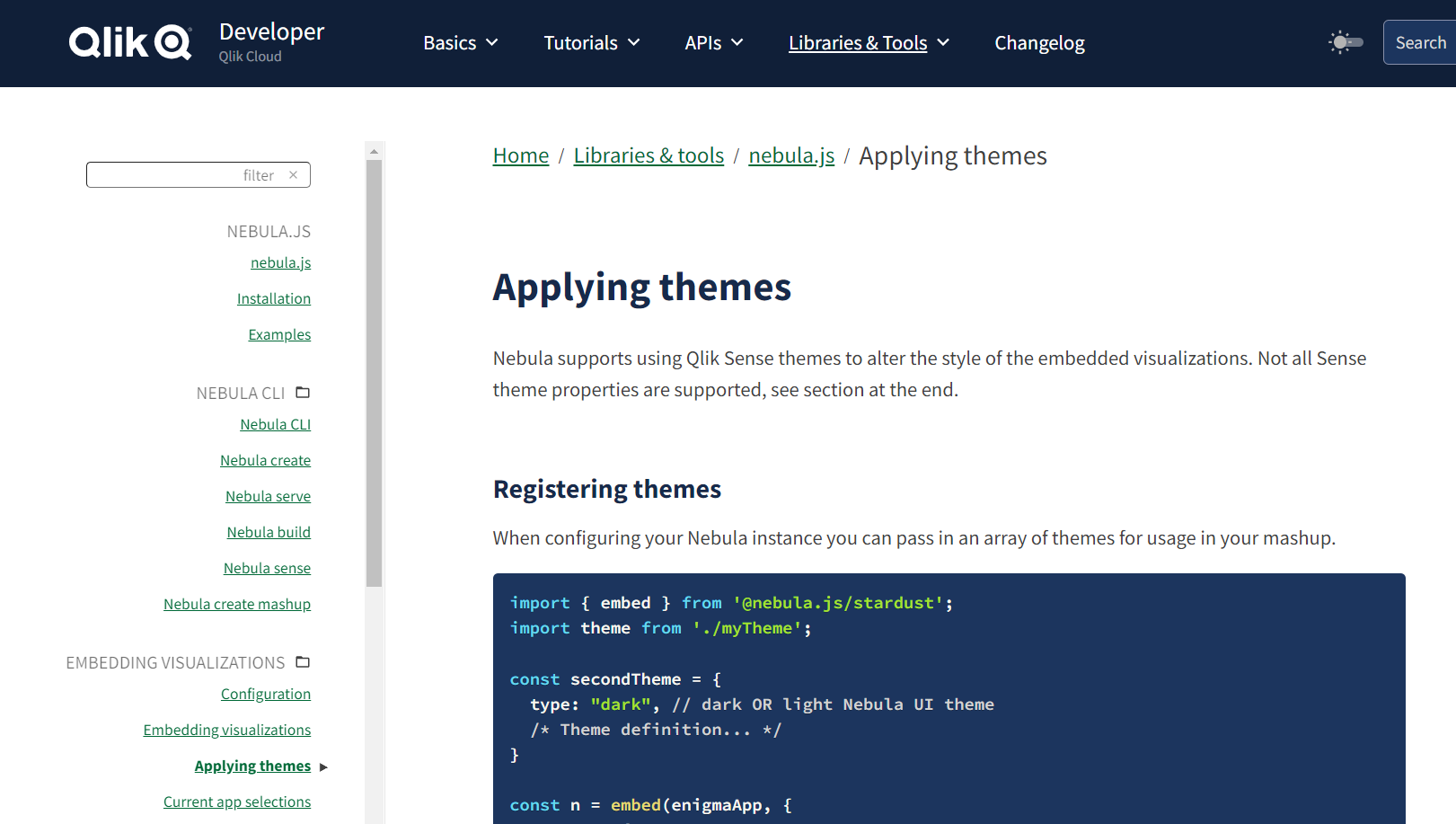Open the Installation sidebar link
This screenshot has width=1456, height=824.
[x=273, y=298]
